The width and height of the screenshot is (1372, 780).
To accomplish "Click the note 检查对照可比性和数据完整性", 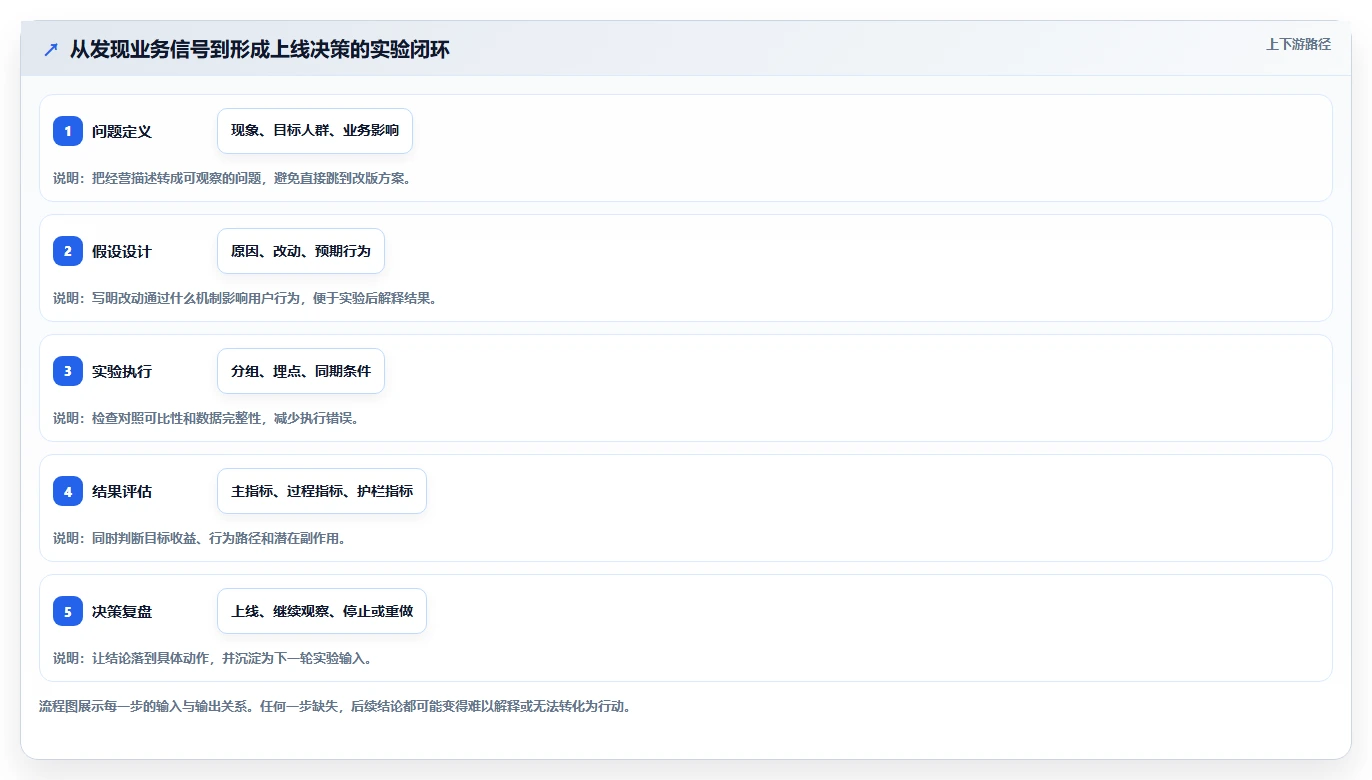I will [x=176, y=418].
